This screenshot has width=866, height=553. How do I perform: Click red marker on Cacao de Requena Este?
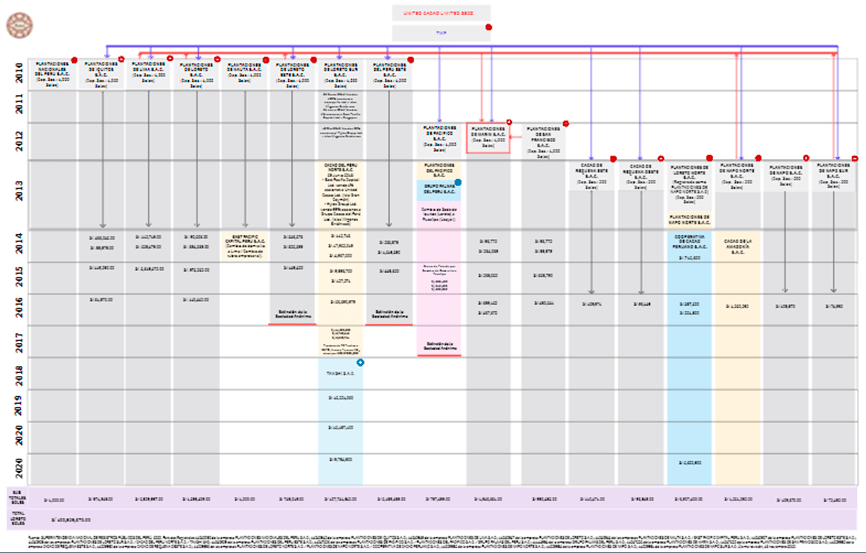(613, 159)
